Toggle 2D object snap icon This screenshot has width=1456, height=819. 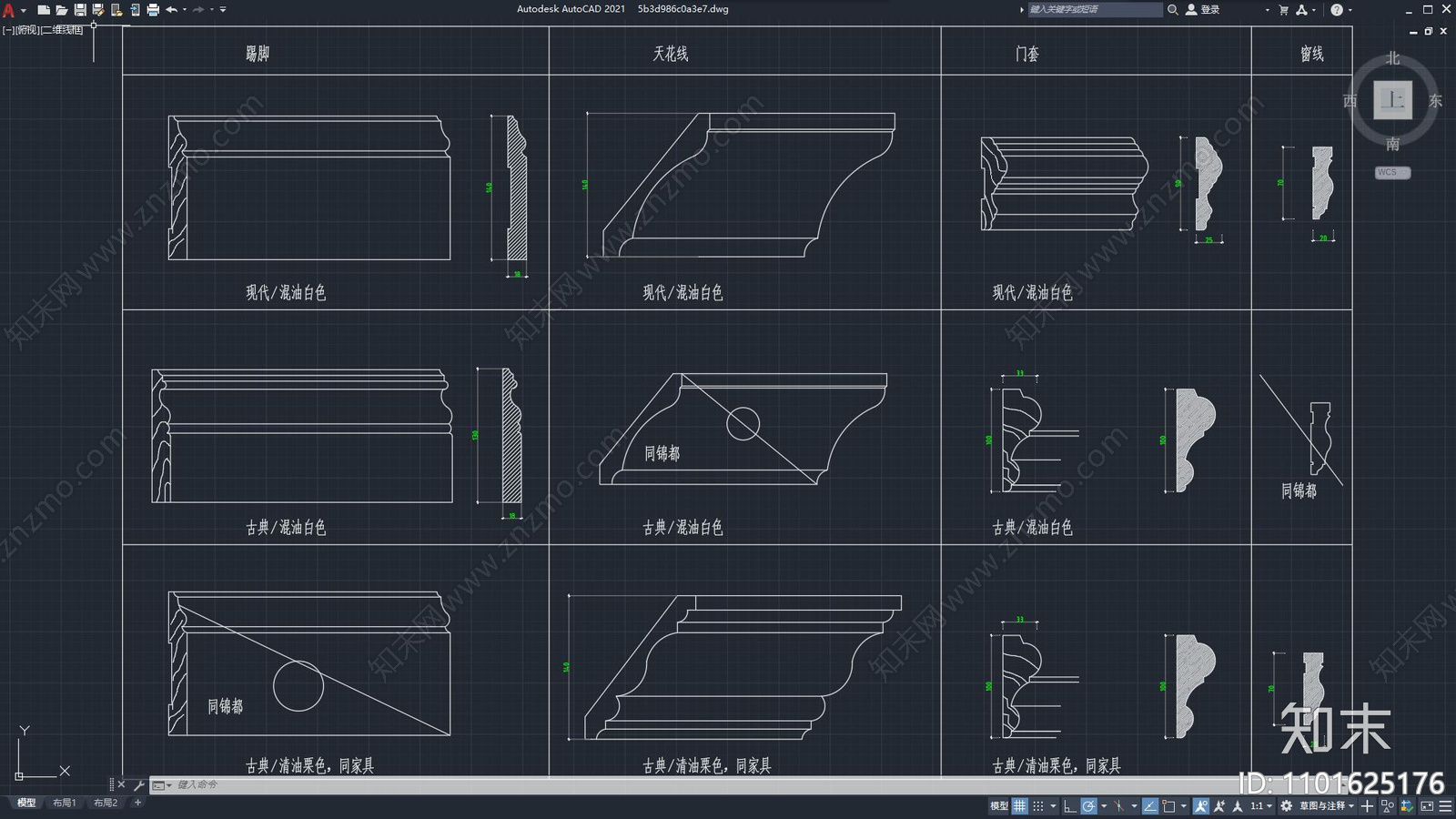[1169, 805]
